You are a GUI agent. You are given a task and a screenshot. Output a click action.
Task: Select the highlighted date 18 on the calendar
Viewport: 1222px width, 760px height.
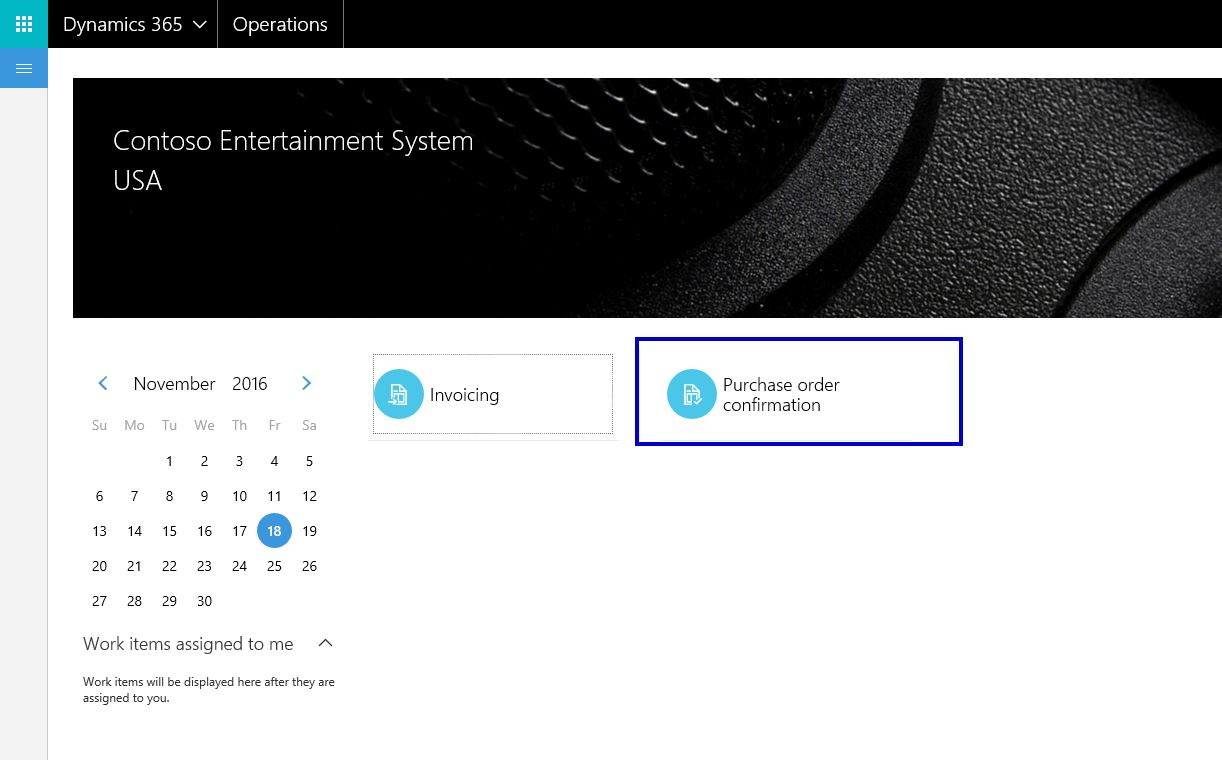coord(274,531)
